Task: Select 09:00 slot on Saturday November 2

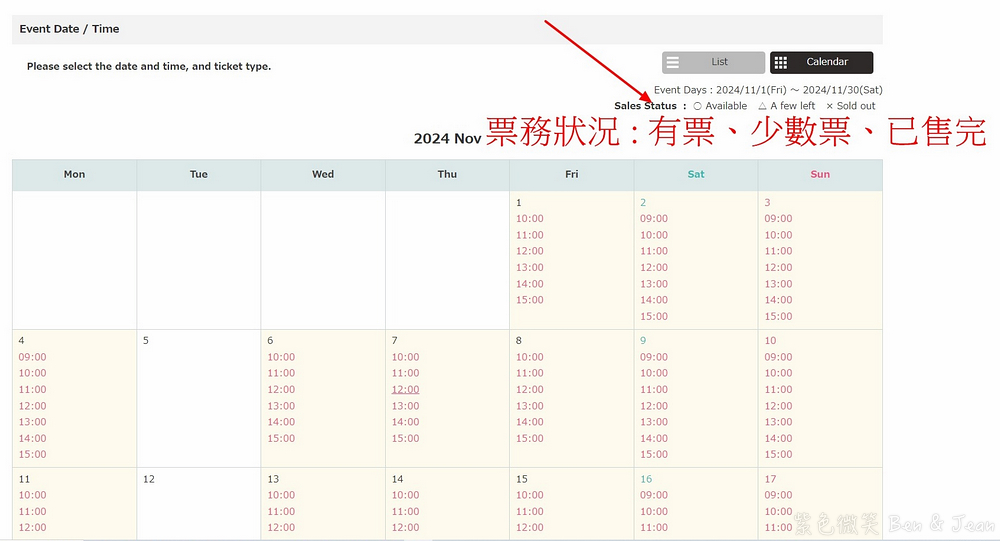Action: [654, 219]
